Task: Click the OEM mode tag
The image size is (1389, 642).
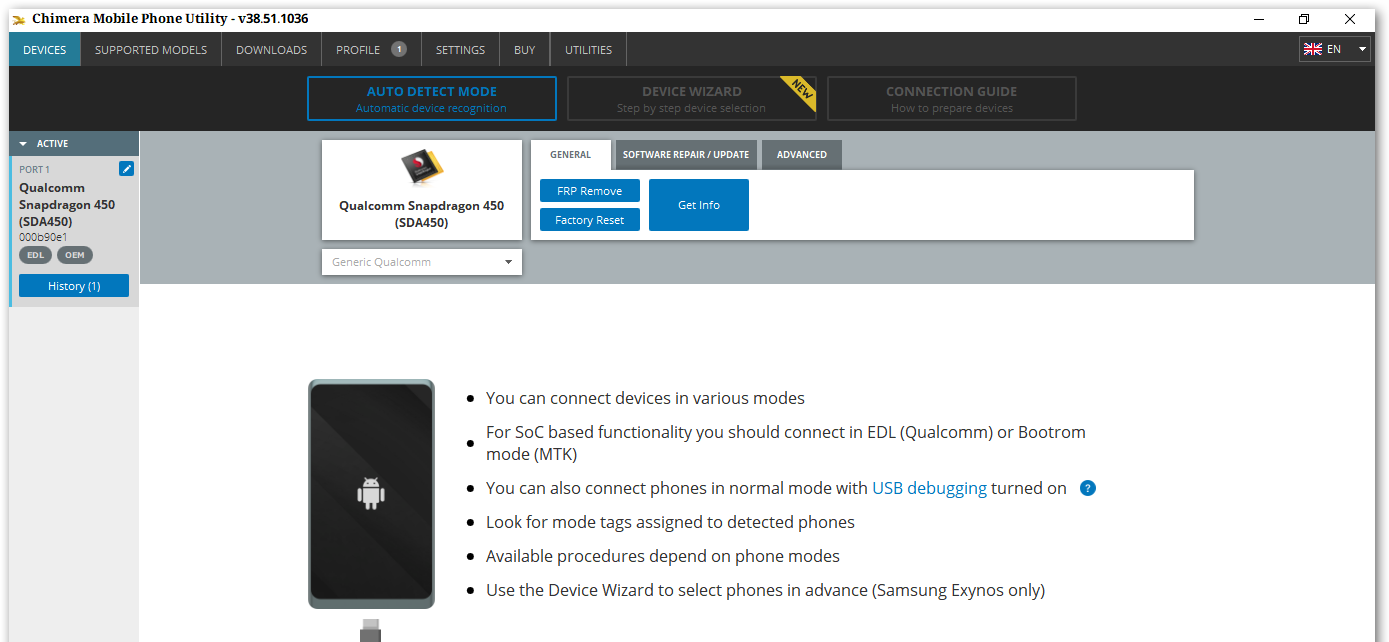Action: coord(75,255)
